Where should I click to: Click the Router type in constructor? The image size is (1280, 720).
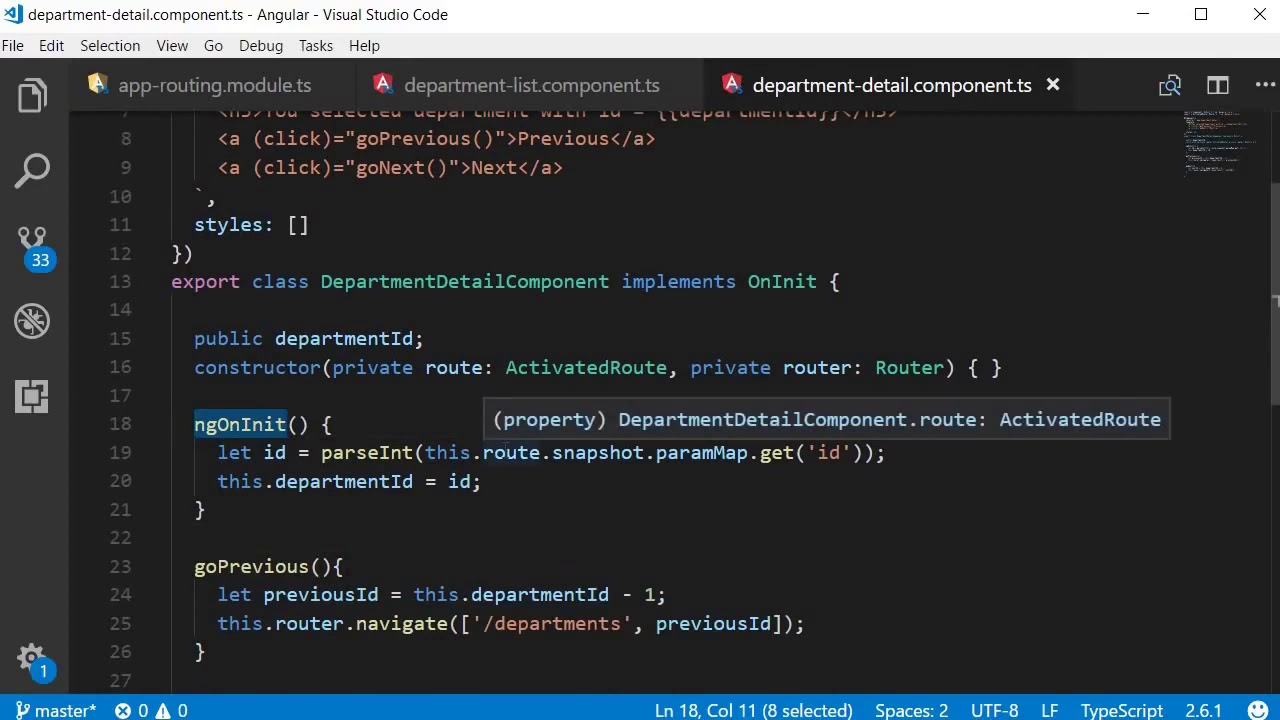pyautogui.click(x=909, y=368)
